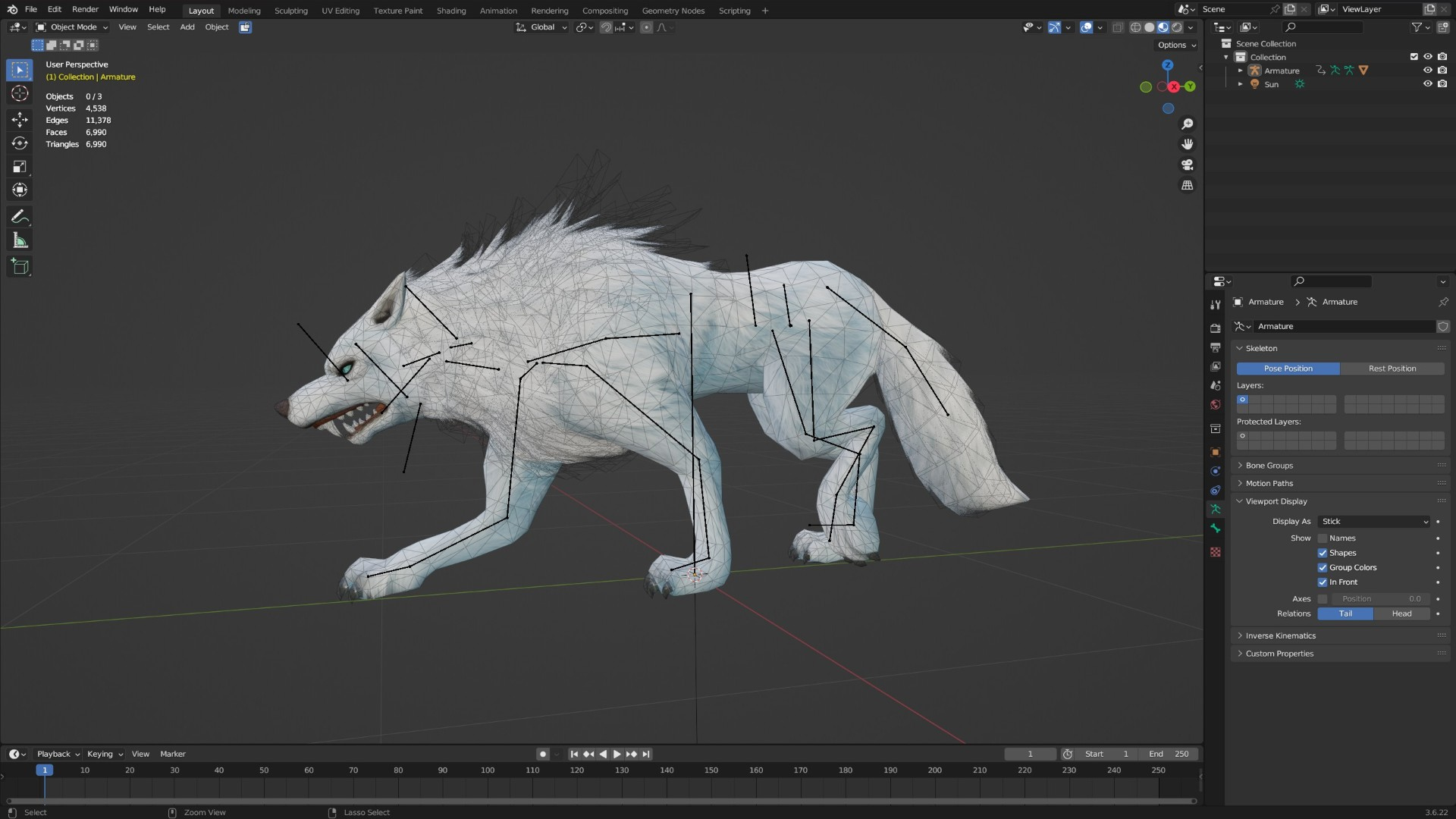Open the Render menu
Viewport: 1456px width, 819px height.
pos(85,9)
